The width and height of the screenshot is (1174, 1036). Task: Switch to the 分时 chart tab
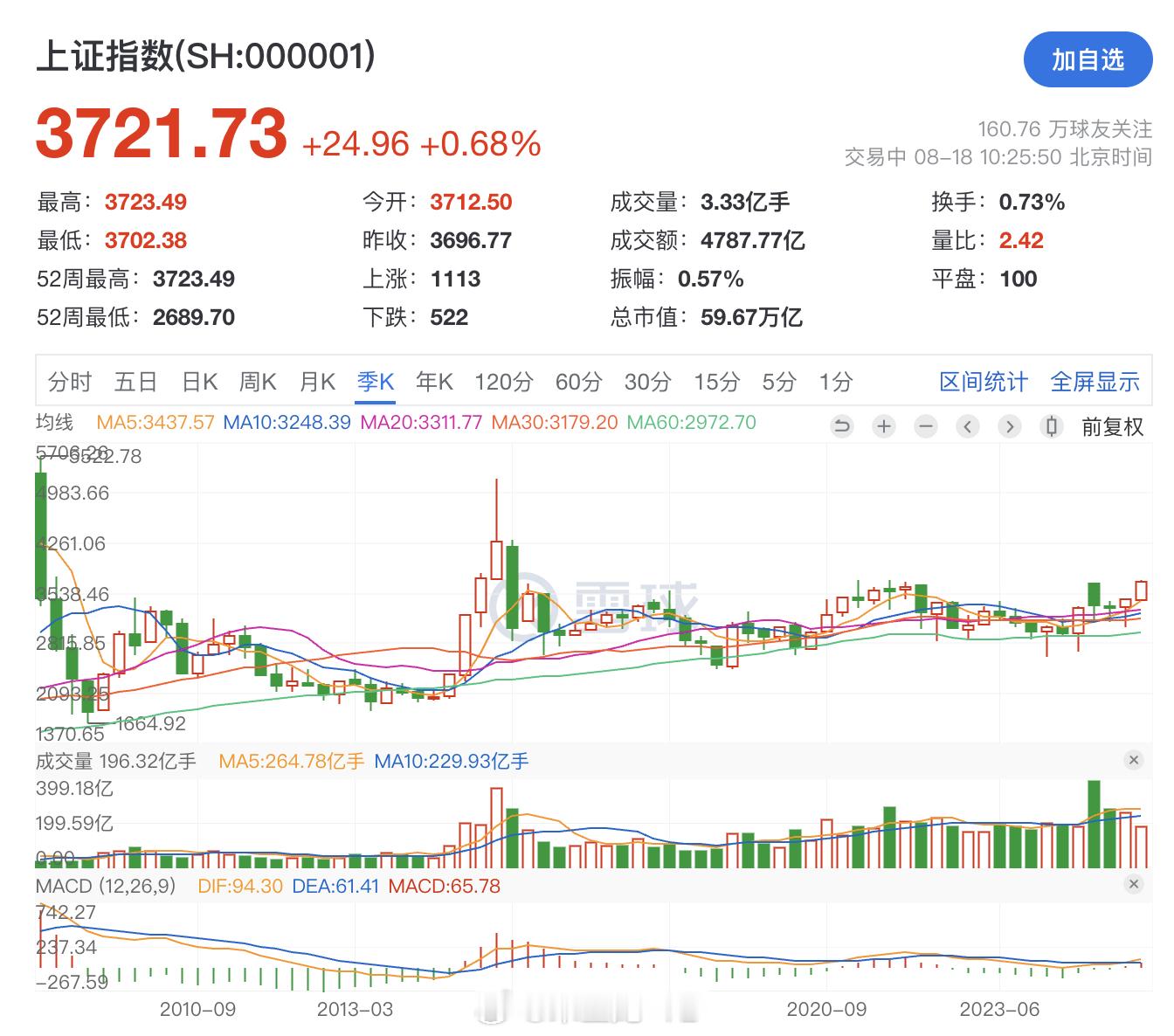[x=70, y=382]
